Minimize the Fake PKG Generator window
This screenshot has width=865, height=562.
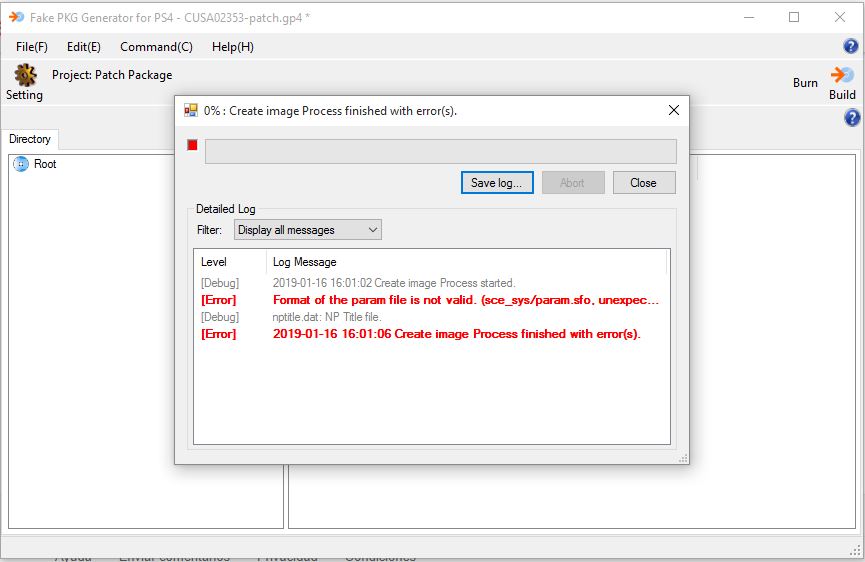(x=749, y=17)
